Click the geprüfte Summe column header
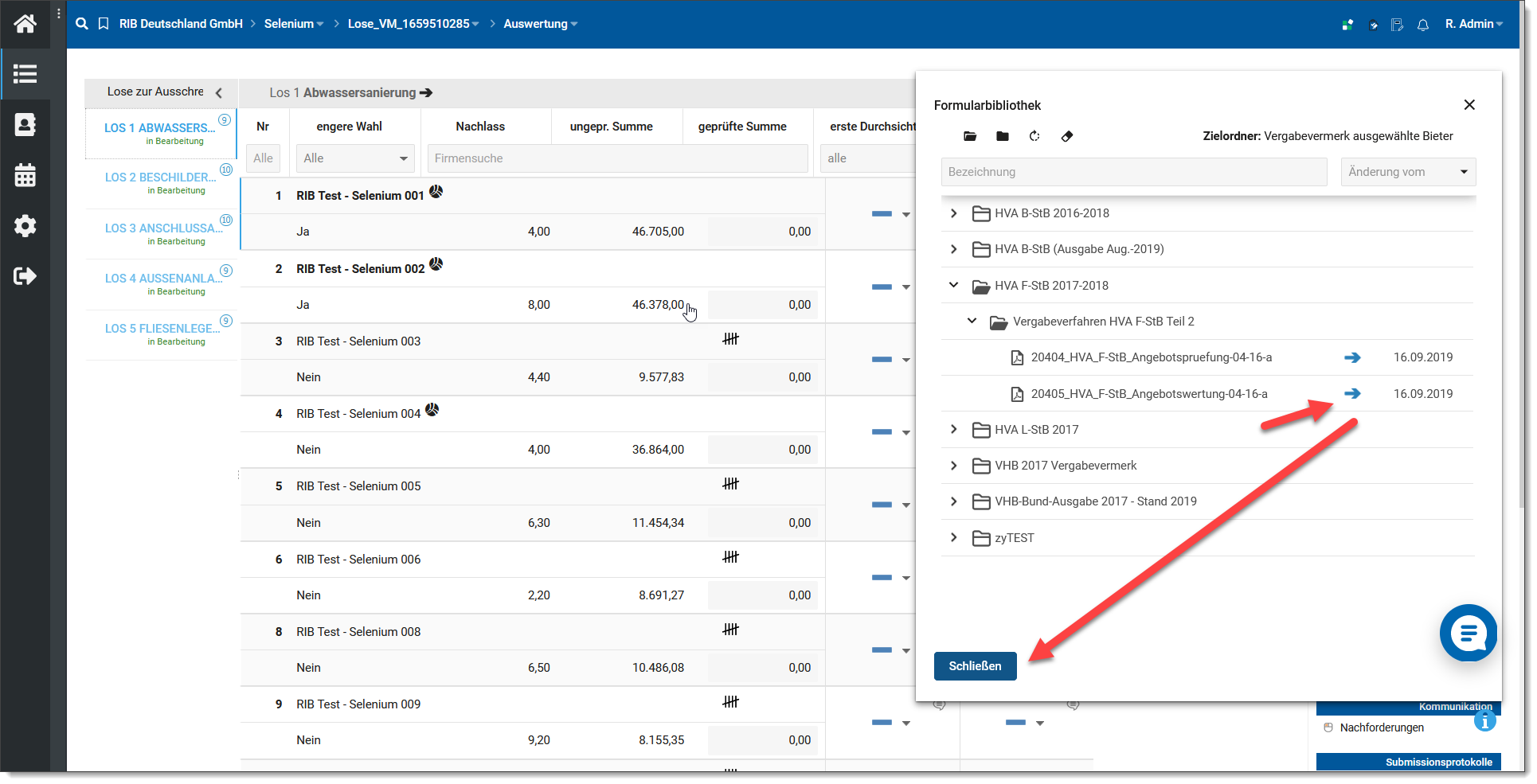Screen dimensions: 1537x784 click(742, 127)
